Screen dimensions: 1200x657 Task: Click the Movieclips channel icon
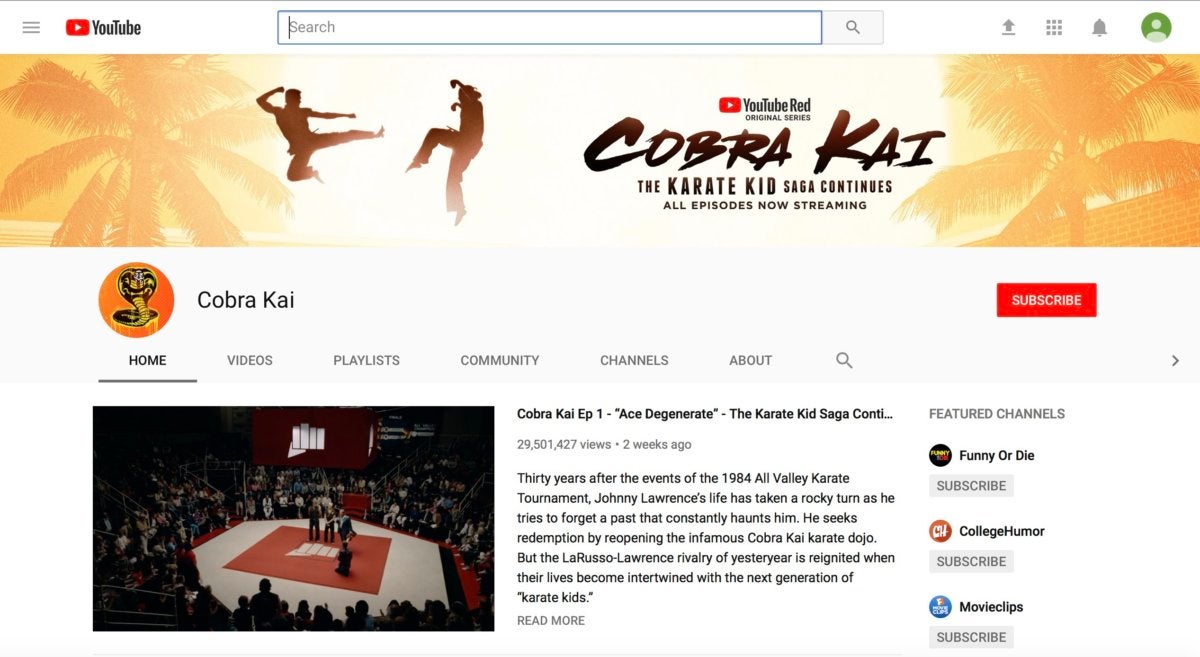coord(940,607)
